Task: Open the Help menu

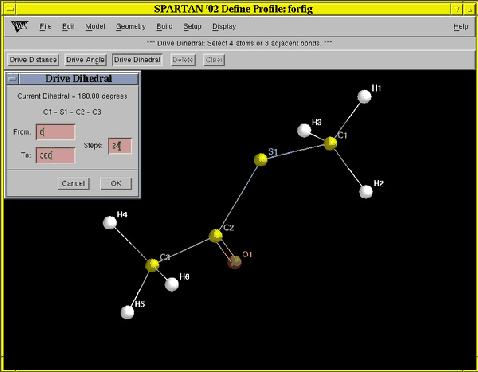Action: coord(461,27)
